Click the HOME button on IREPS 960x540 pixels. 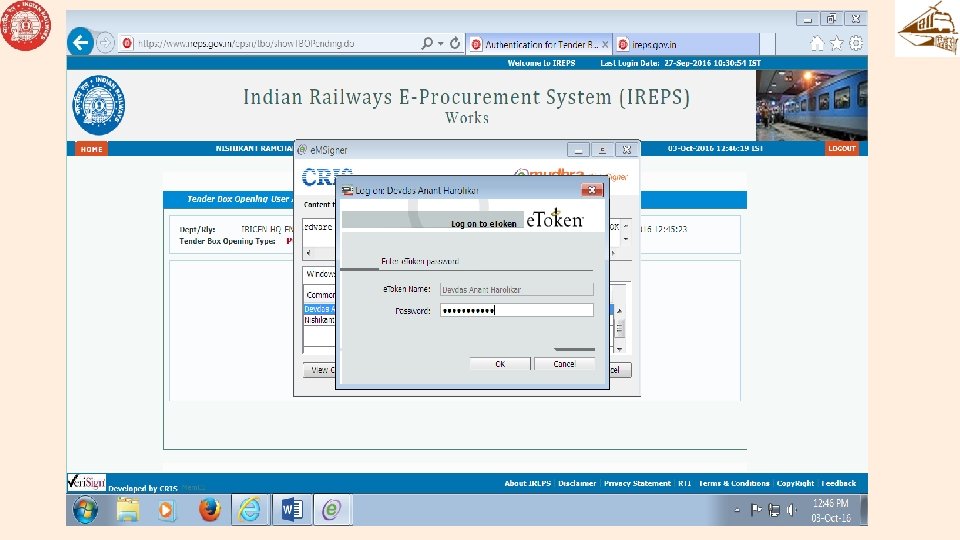coord(91,149)
